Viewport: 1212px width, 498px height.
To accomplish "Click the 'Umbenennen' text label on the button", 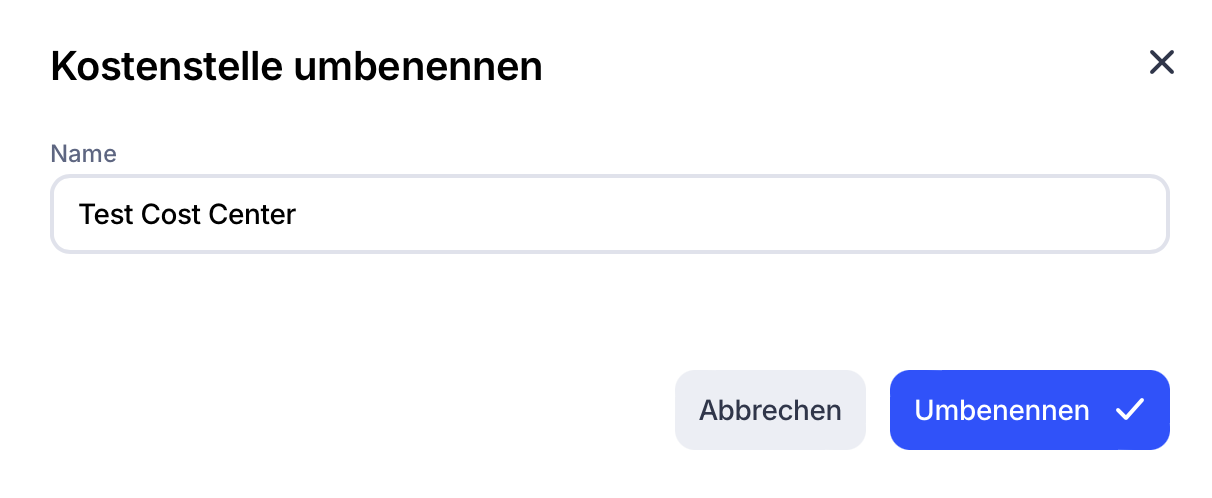I will tap(1001, 410).
